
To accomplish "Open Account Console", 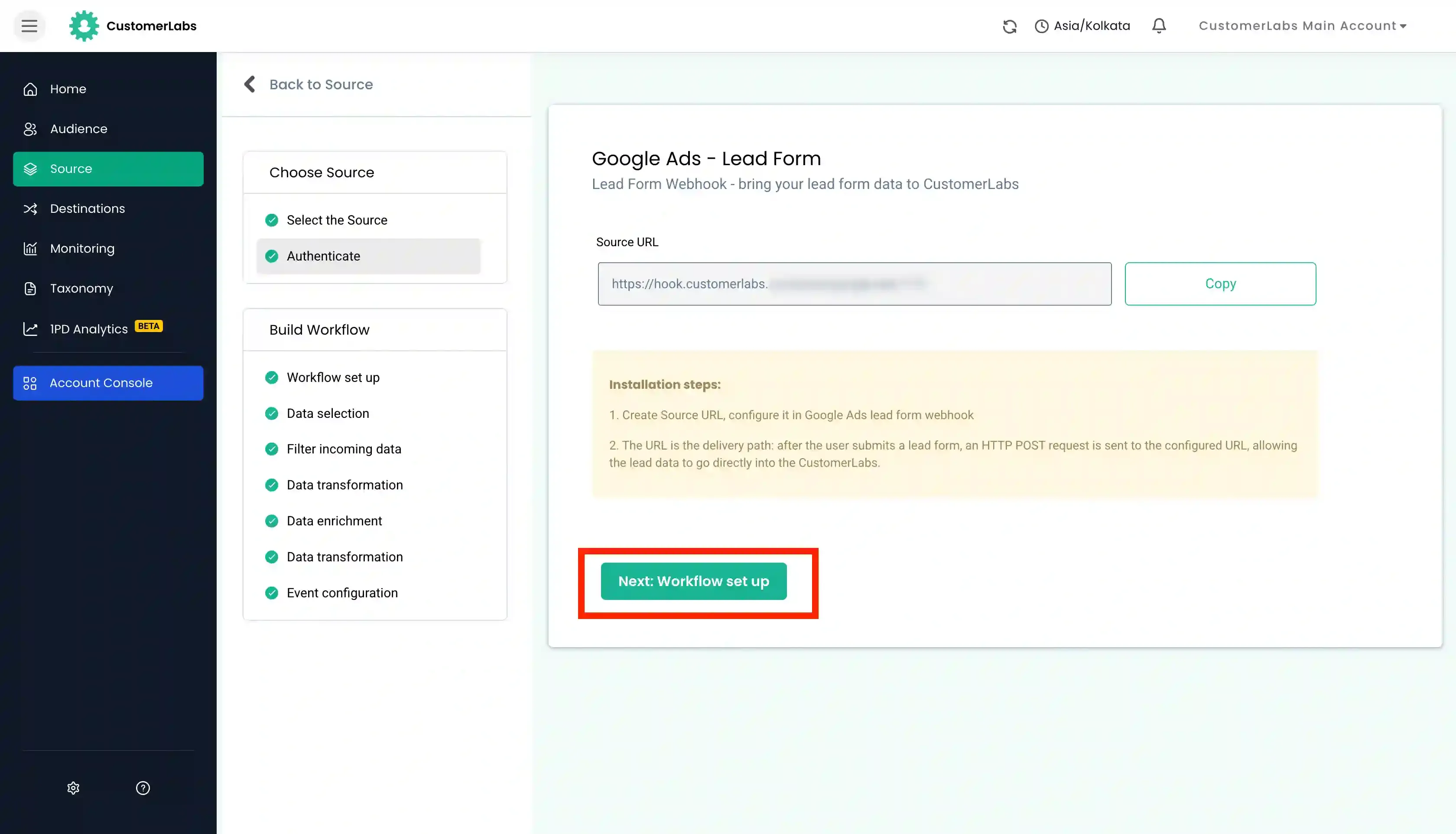I will [108, 383].
